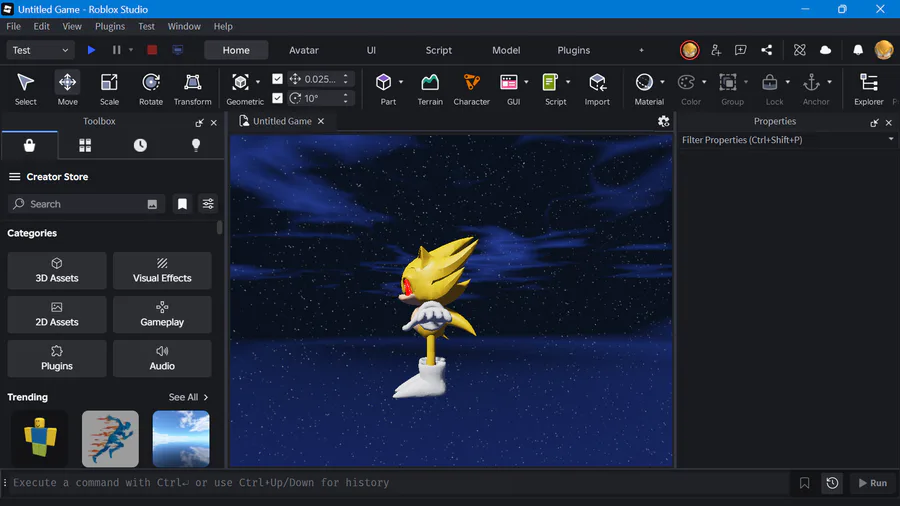
Task: Pause the running test
Action: [117, 50]
